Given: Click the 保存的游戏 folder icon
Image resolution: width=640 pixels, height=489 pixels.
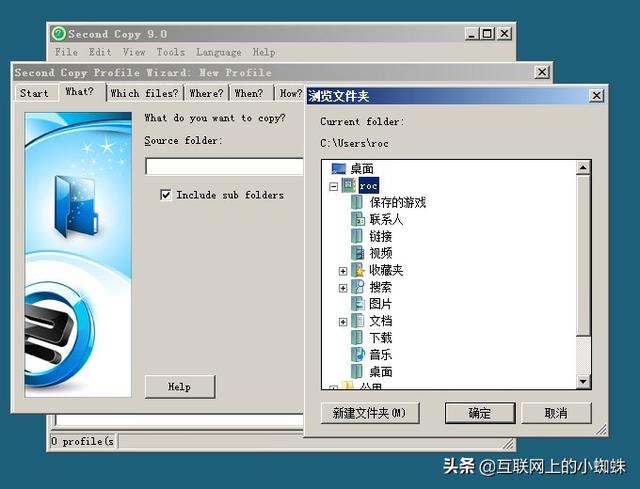Looking at the screenshot, I should click(x=357, y=202).
